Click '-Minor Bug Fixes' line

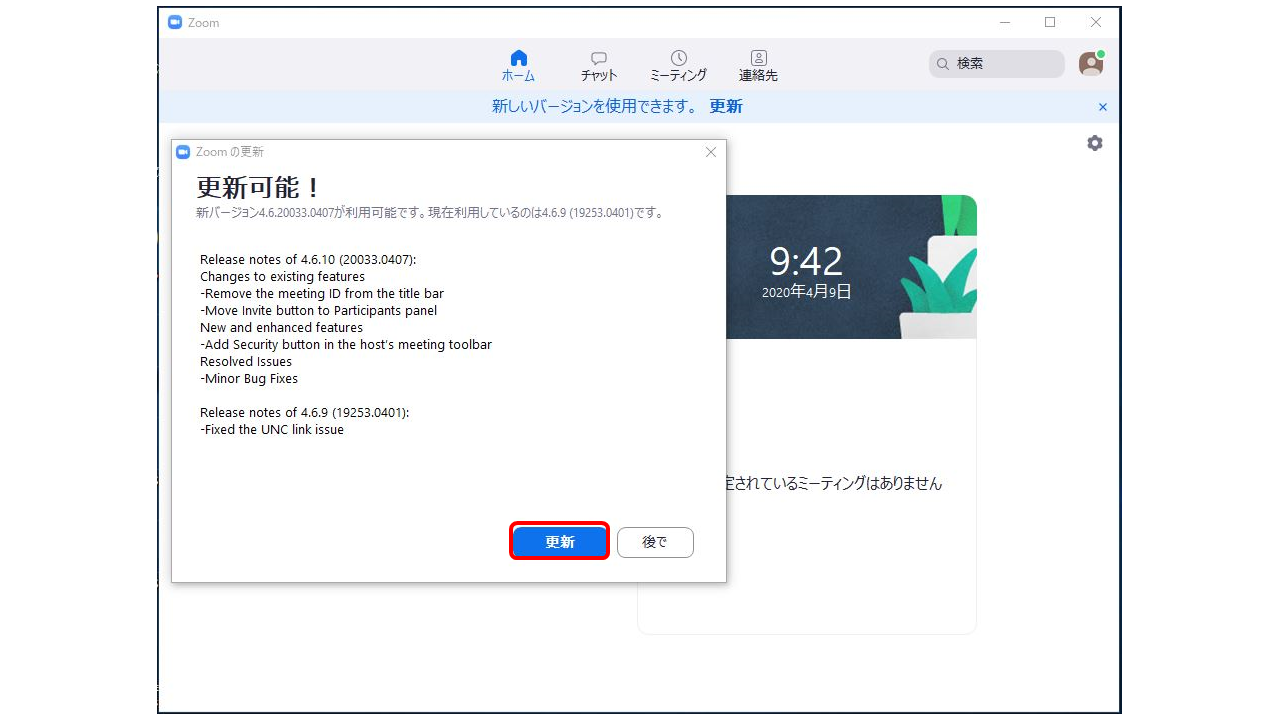pos(249,378)
